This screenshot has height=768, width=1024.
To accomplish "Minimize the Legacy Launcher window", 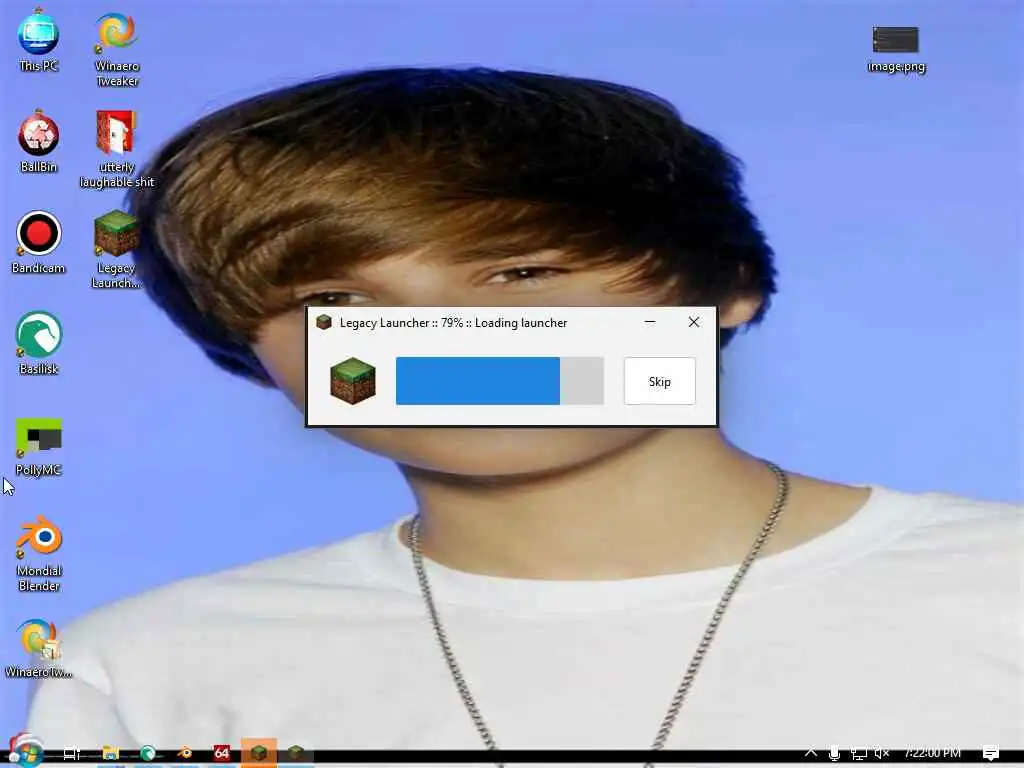I will coord(650,322).
